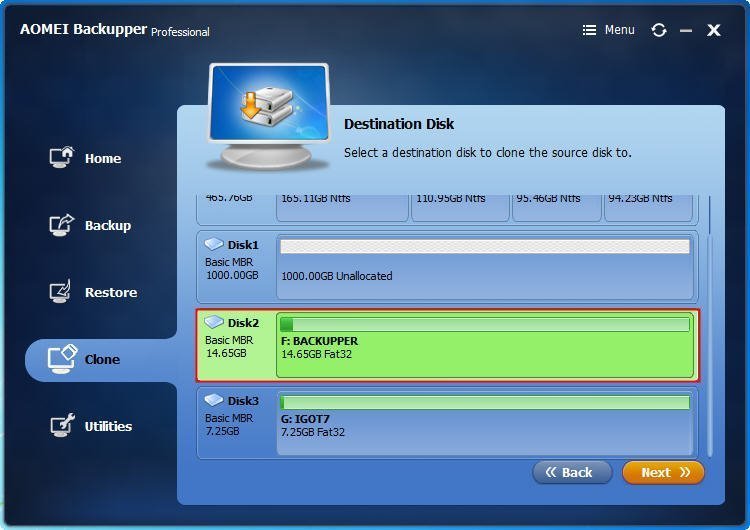Click the F: BACKUPPER usage bar
The image size is (750, 530).
[485, 325]
